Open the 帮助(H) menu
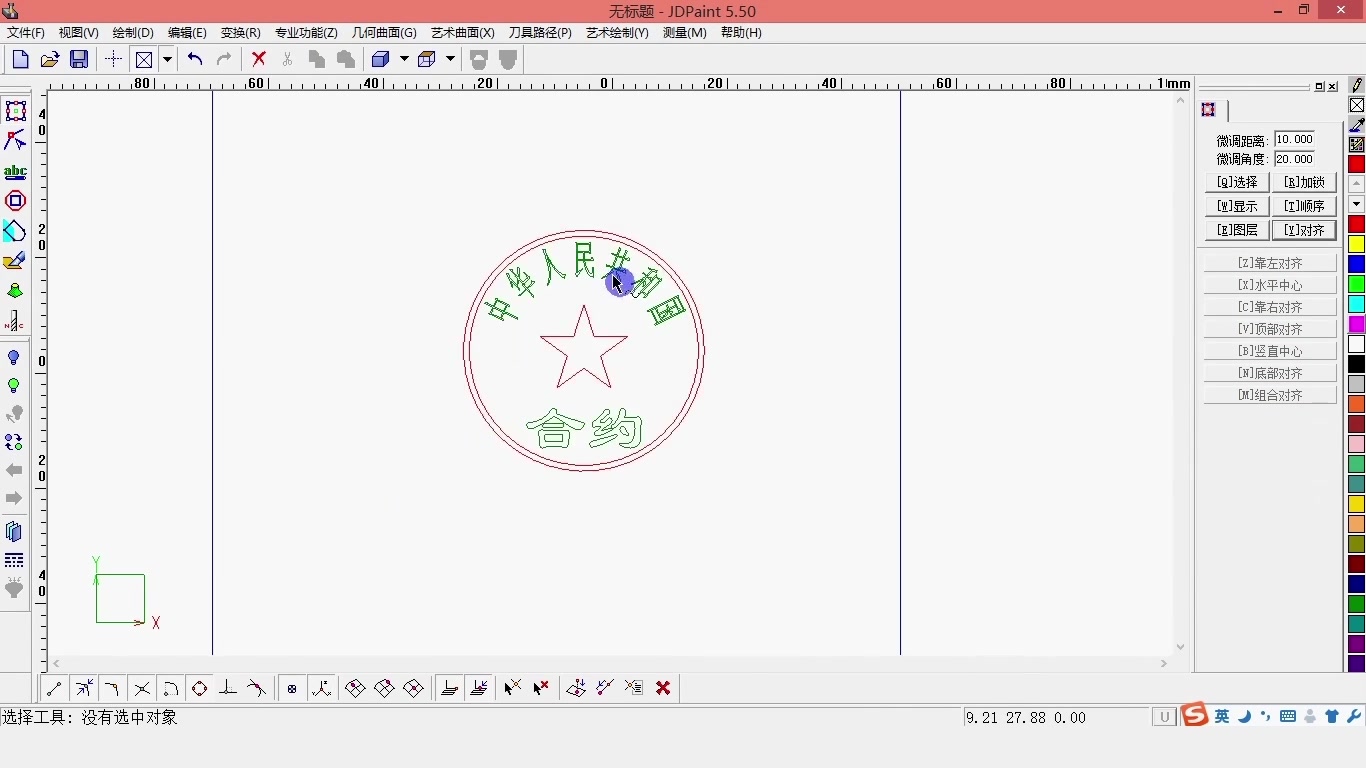Screen dimensions: 1366x768 pyautogui.click(x=741, y=33)
